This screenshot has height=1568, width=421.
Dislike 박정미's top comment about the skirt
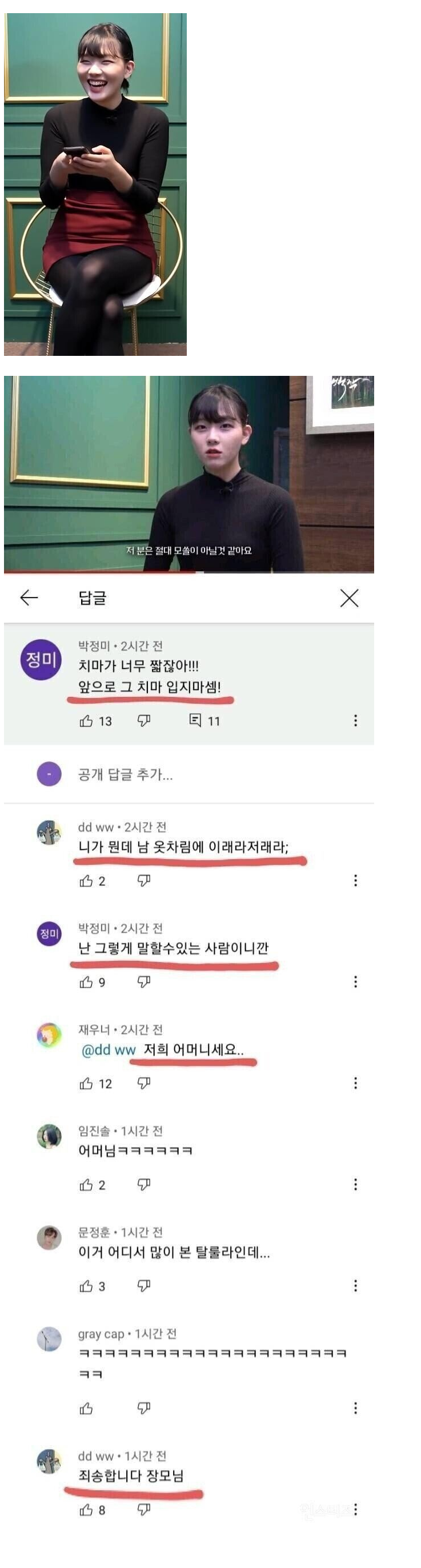click(143, 721)
